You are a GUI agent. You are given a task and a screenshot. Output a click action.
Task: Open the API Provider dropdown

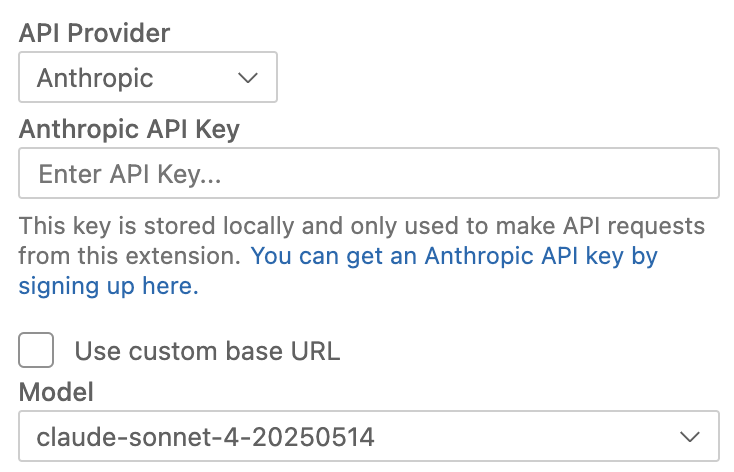point(147,78)
